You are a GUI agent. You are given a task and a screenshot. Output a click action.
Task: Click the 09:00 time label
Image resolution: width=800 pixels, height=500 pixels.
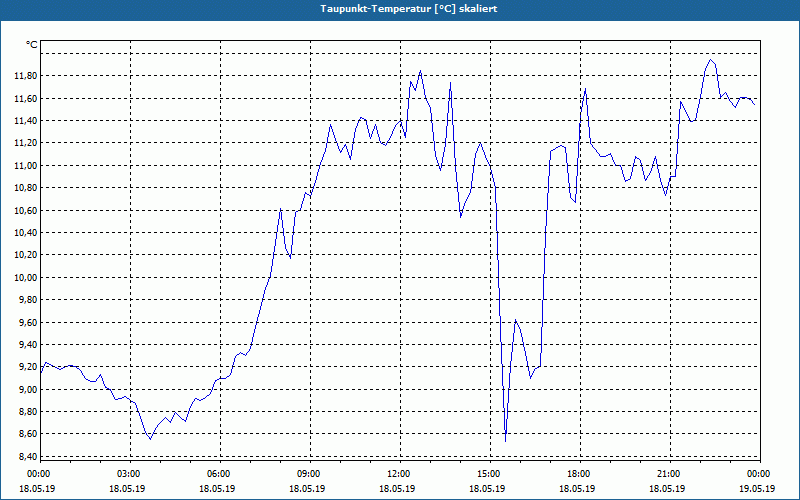tap(308, 474)
